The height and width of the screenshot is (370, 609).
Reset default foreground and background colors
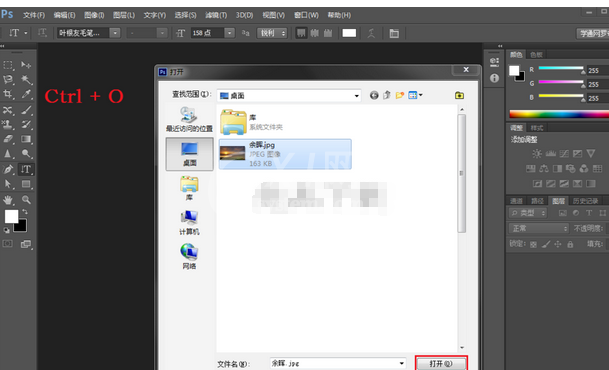(7, 230)
